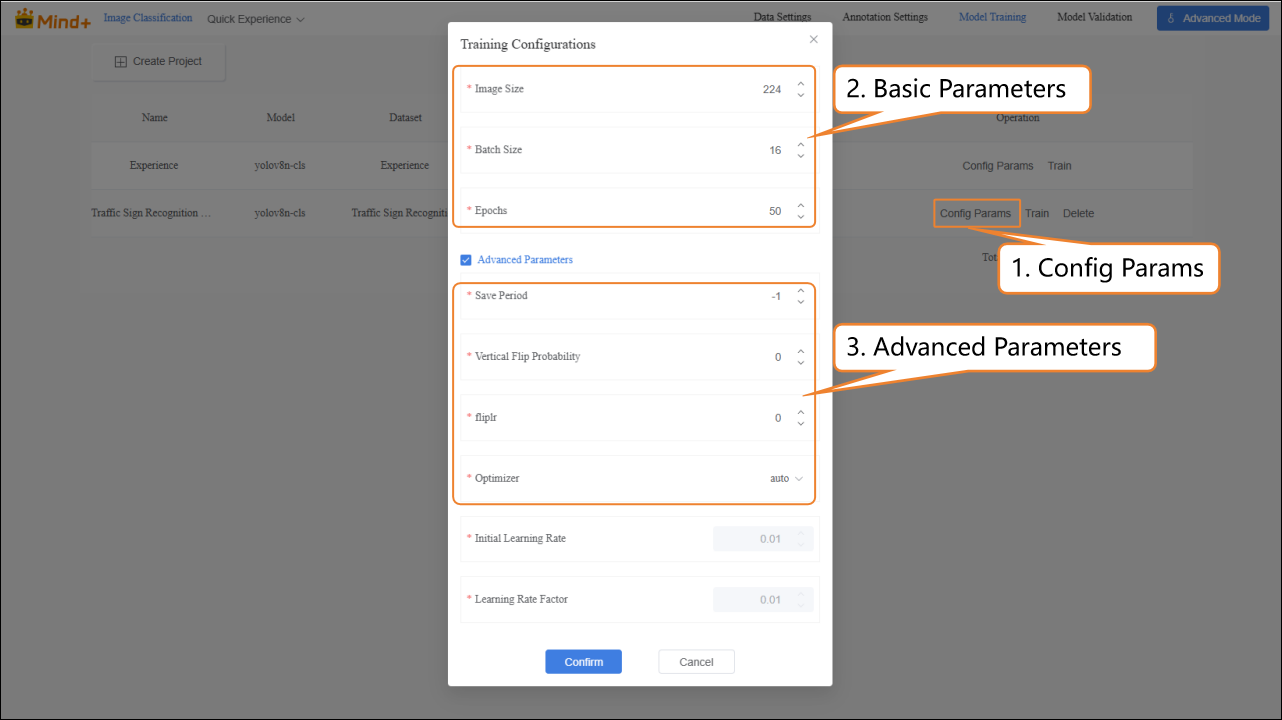Click the Cancel button
The width and height of the screenshot is (1282, 720).
click(x=696, y=662)
